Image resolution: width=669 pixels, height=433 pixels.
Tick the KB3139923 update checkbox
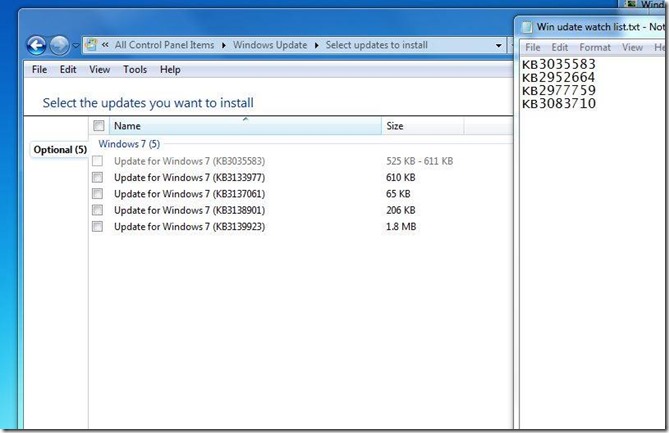(x=98, y=227)
